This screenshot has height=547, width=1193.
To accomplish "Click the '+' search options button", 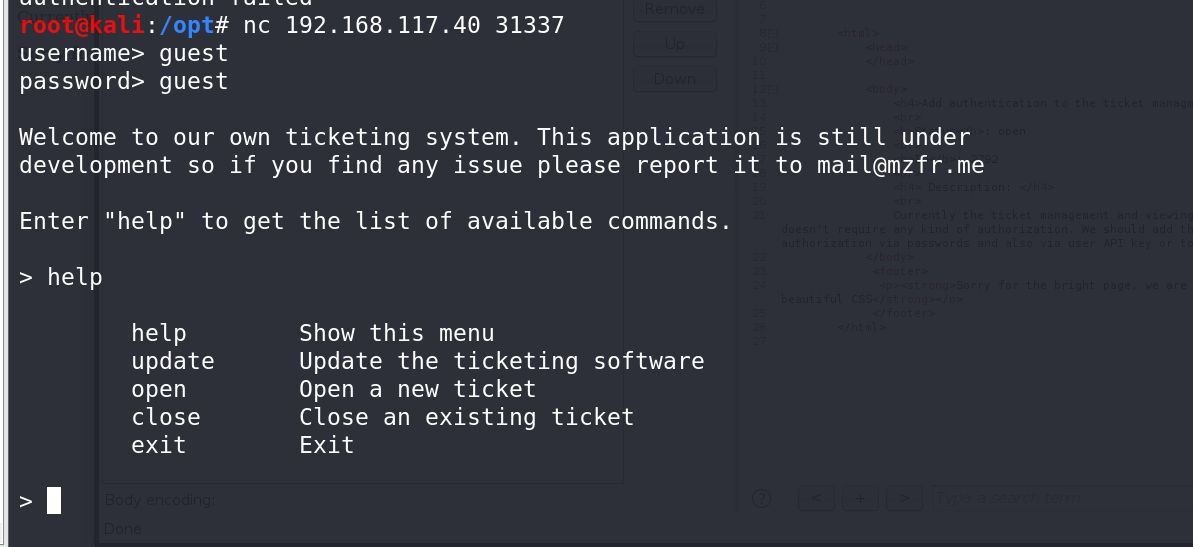I will point(860,498).
